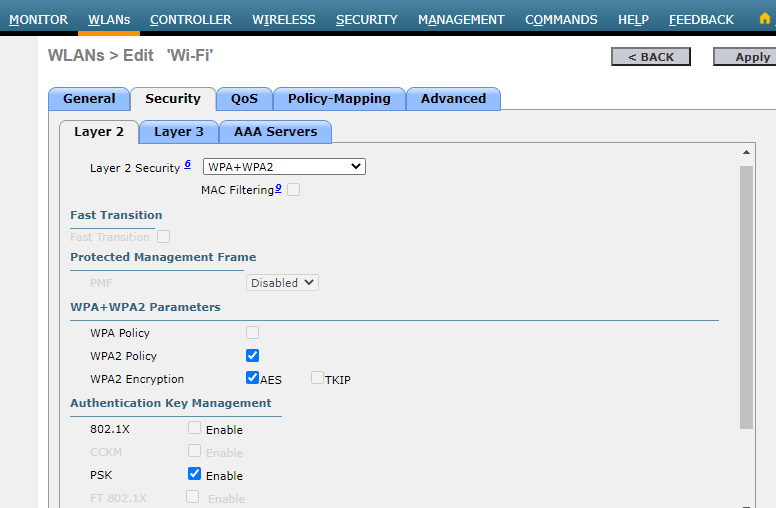The width and height of the screenshot is (776, 508).
Task: Disable the PSK Enable checkbox
Action: pos(194,475)
